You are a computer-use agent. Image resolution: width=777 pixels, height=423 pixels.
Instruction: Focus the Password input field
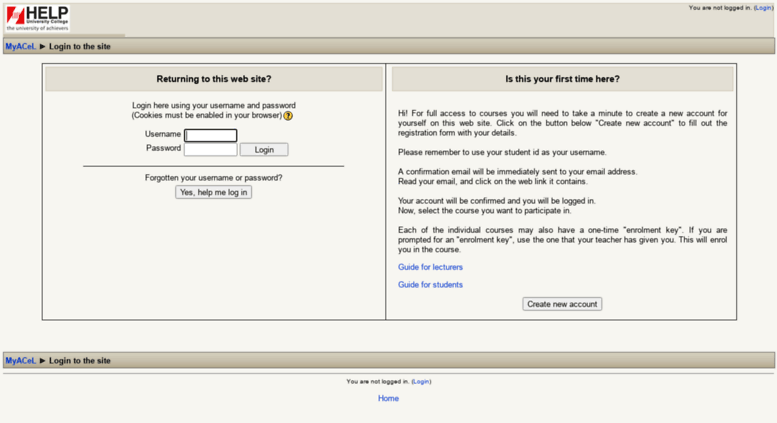click(x=211, y=149)
